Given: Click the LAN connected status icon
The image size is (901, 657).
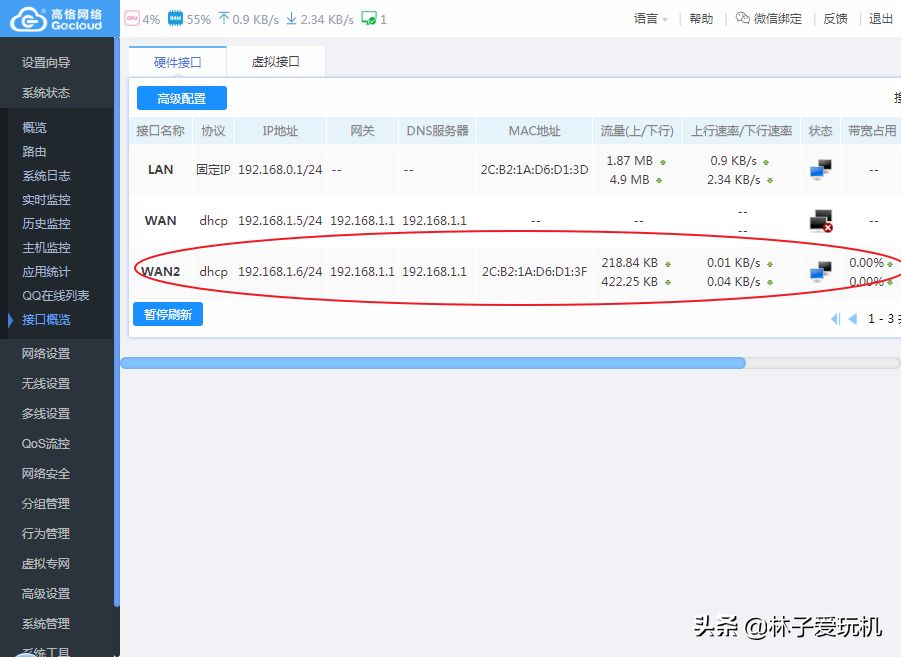Looking at the screenshot, I should coord(820,170).
